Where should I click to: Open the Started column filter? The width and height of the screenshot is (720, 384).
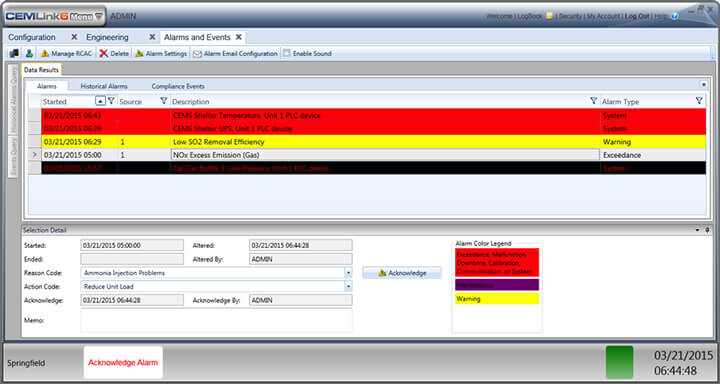tap(111, 101)
